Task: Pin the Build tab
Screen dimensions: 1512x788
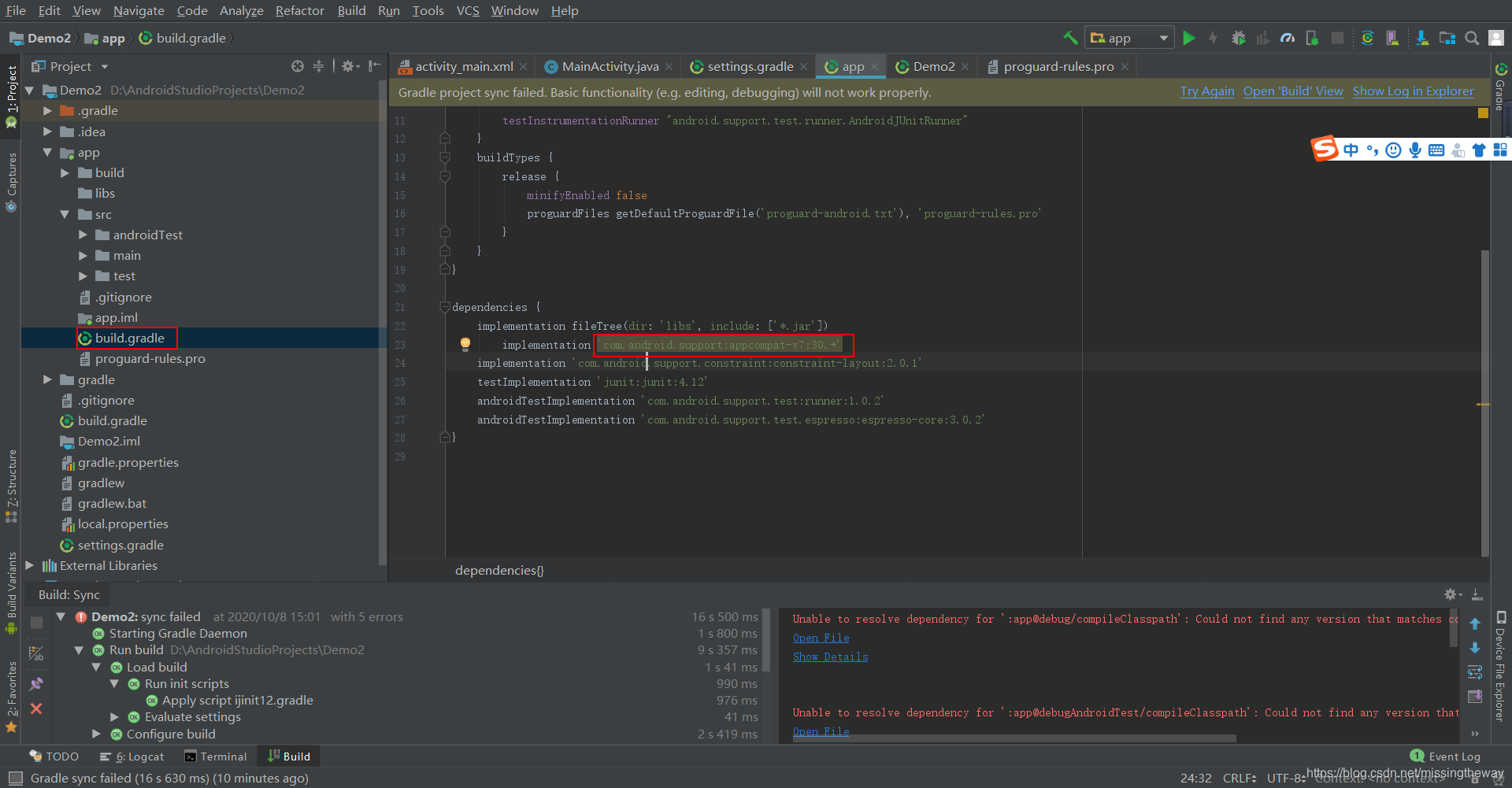Action: (x=36, y=684)
